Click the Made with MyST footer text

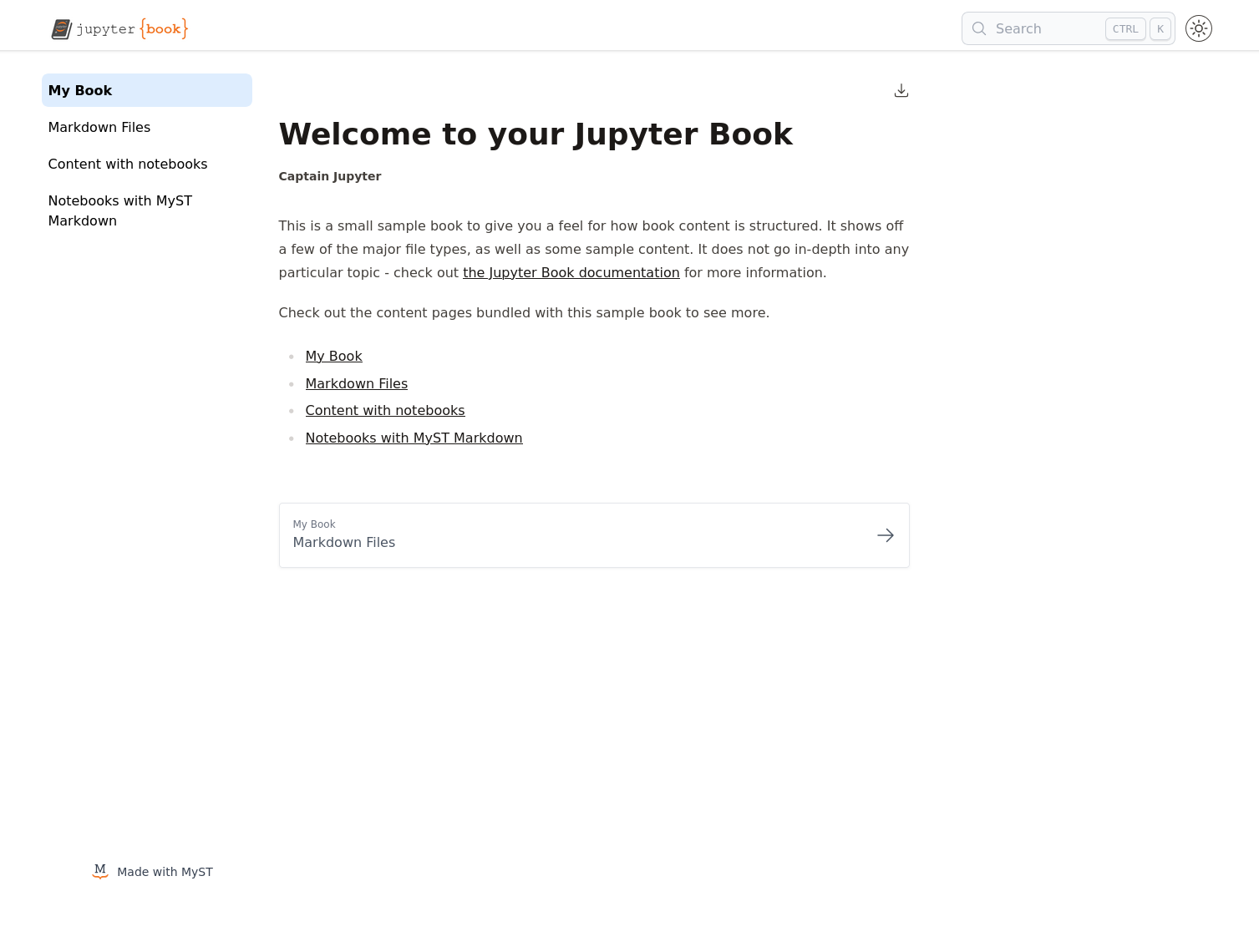coord(165,872)
